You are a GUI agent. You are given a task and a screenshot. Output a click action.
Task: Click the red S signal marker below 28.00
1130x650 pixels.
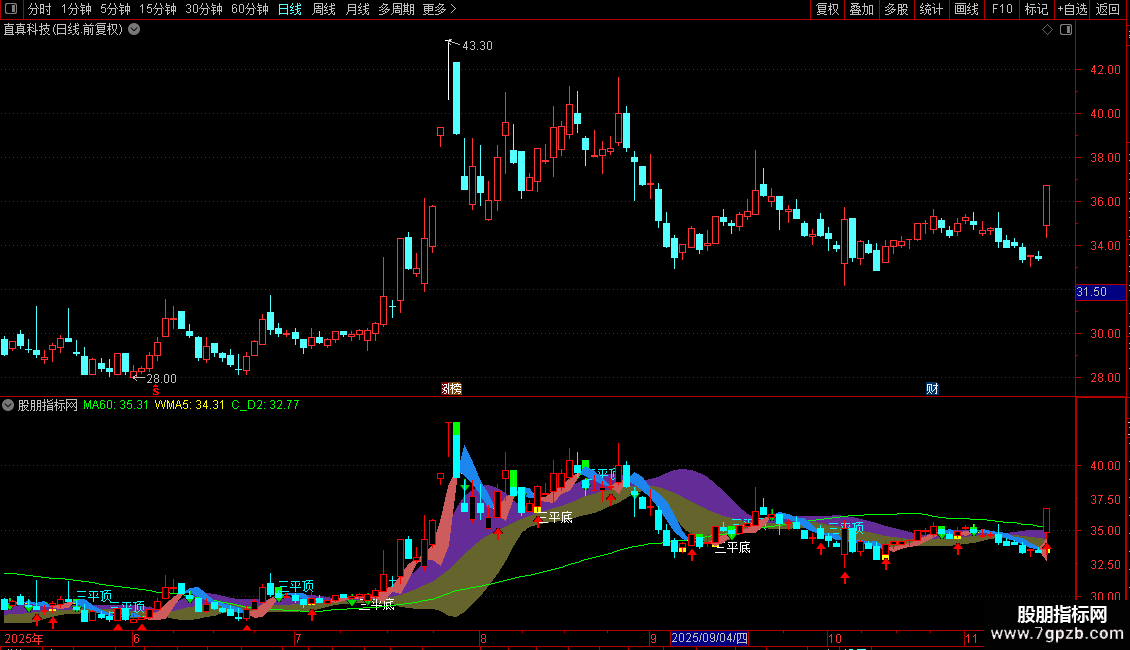click(156, 390)
